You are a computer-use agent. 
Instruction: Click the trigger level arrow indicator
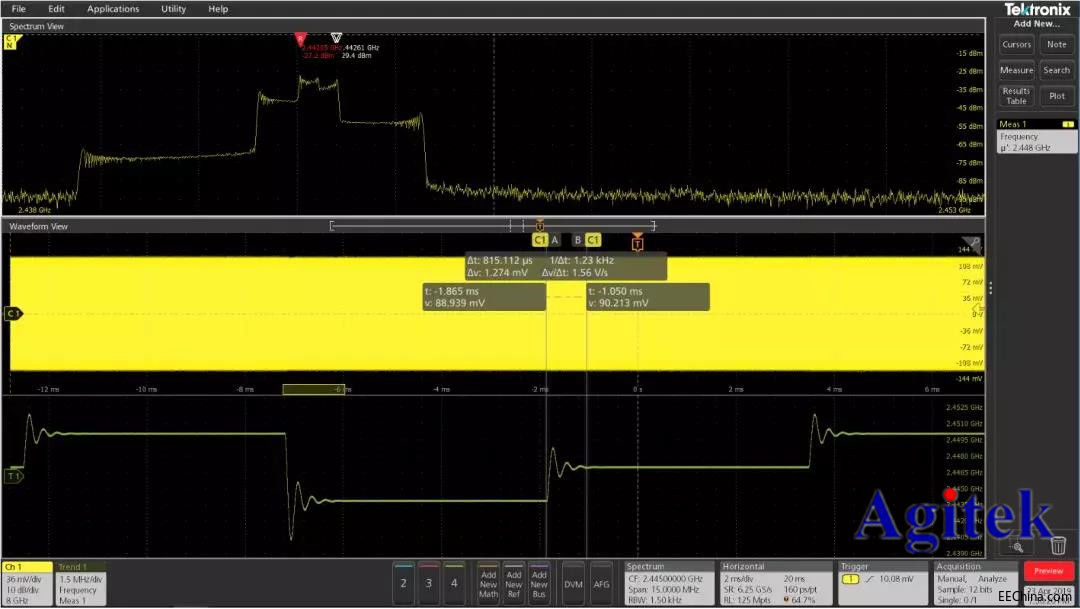point(976,309)
